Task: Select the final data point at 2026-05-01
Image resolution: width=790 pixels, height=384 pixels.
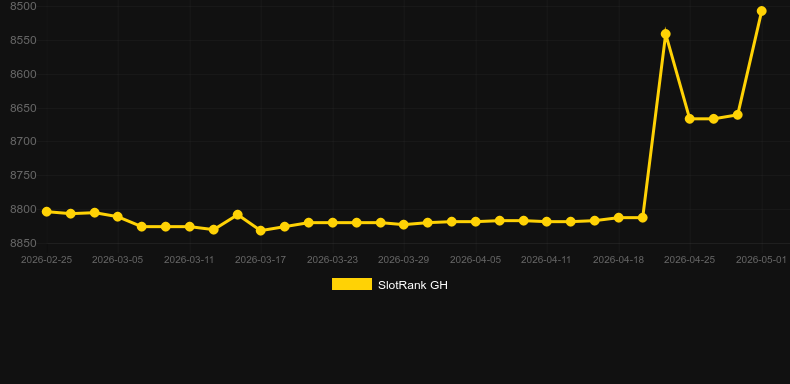Action: (x=762, y=11)
